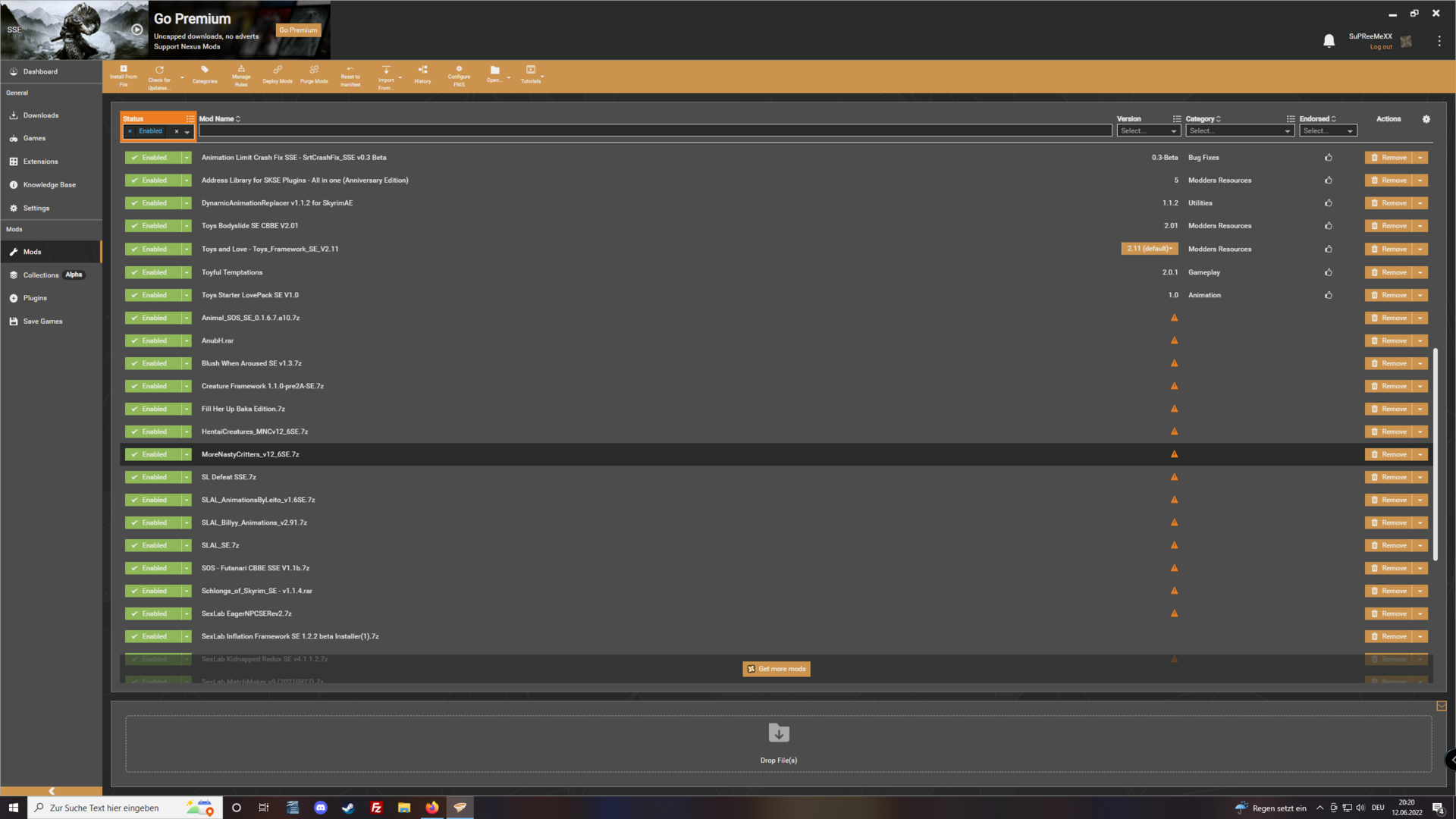Open Firefox from the taskbar
1456x819 pixels.
point(431,808)
